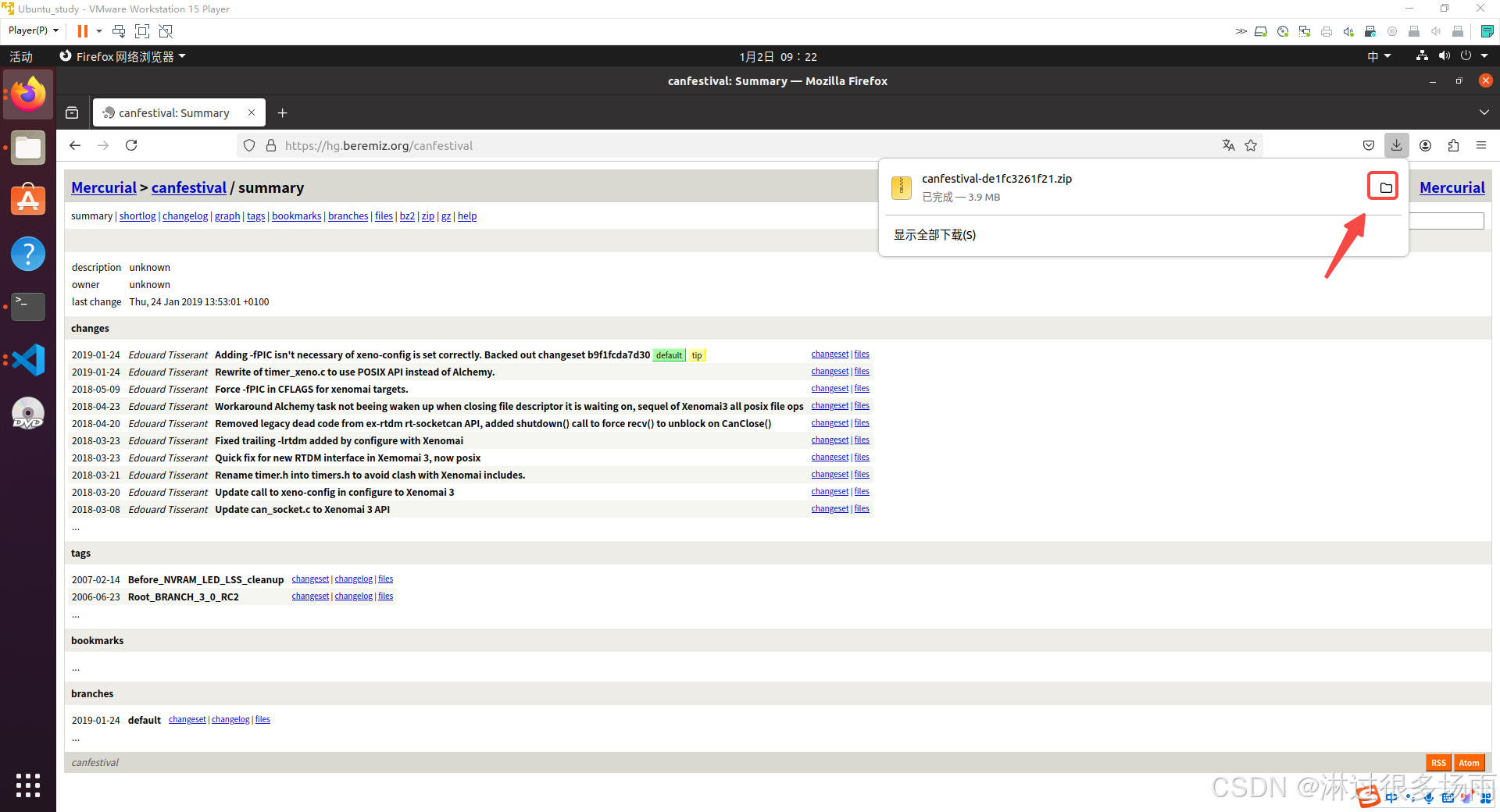Click the canfestival breadcrumb link
This screenshot has width=1500, height=812.
click(189, 187)
